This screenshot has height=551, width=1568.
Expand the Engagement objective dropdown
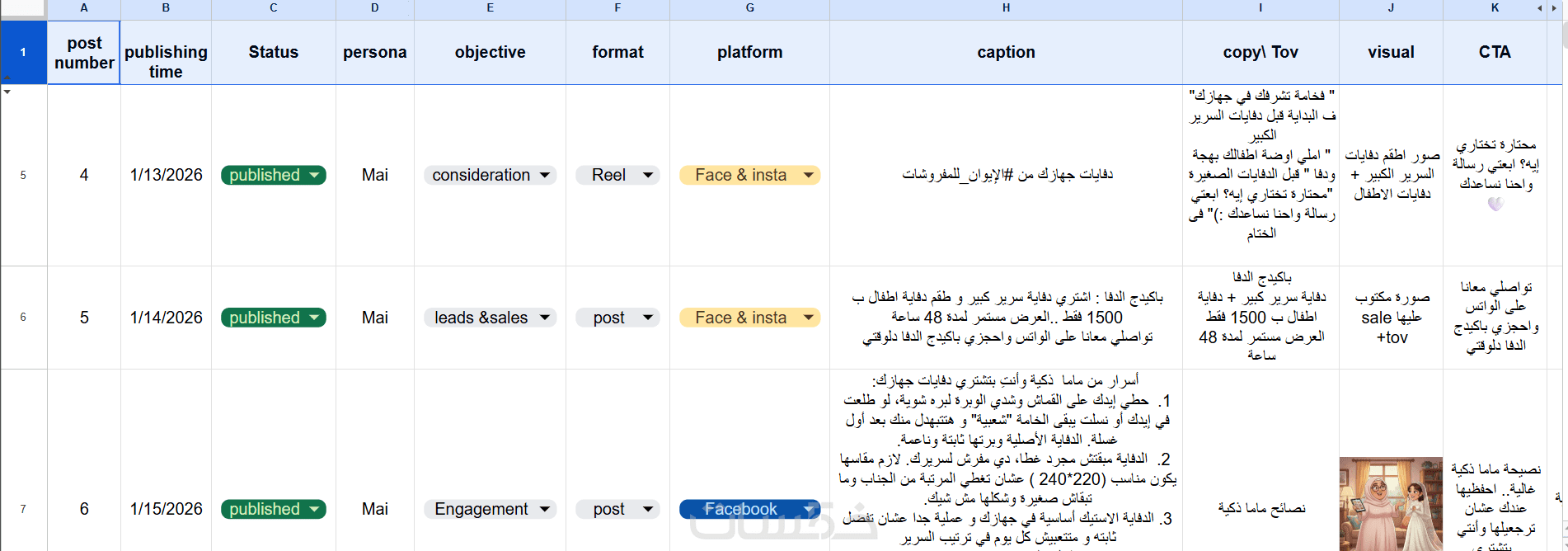pyautogui.click(x=545, y=510)
